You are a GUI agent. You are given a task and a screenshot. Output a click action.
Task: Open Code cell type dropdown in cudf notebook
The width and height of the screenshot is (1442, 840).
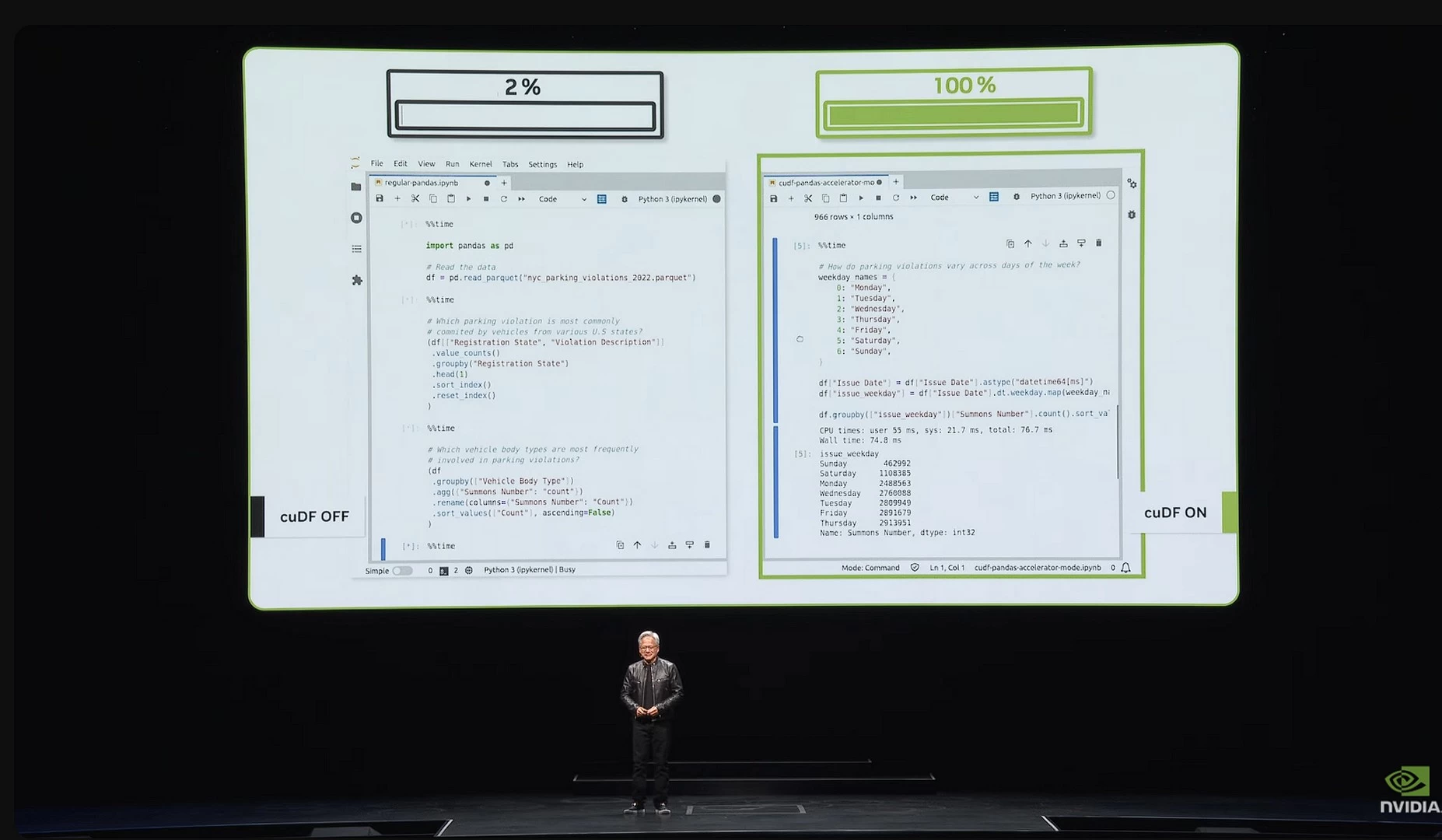click(x=954, y=198)
